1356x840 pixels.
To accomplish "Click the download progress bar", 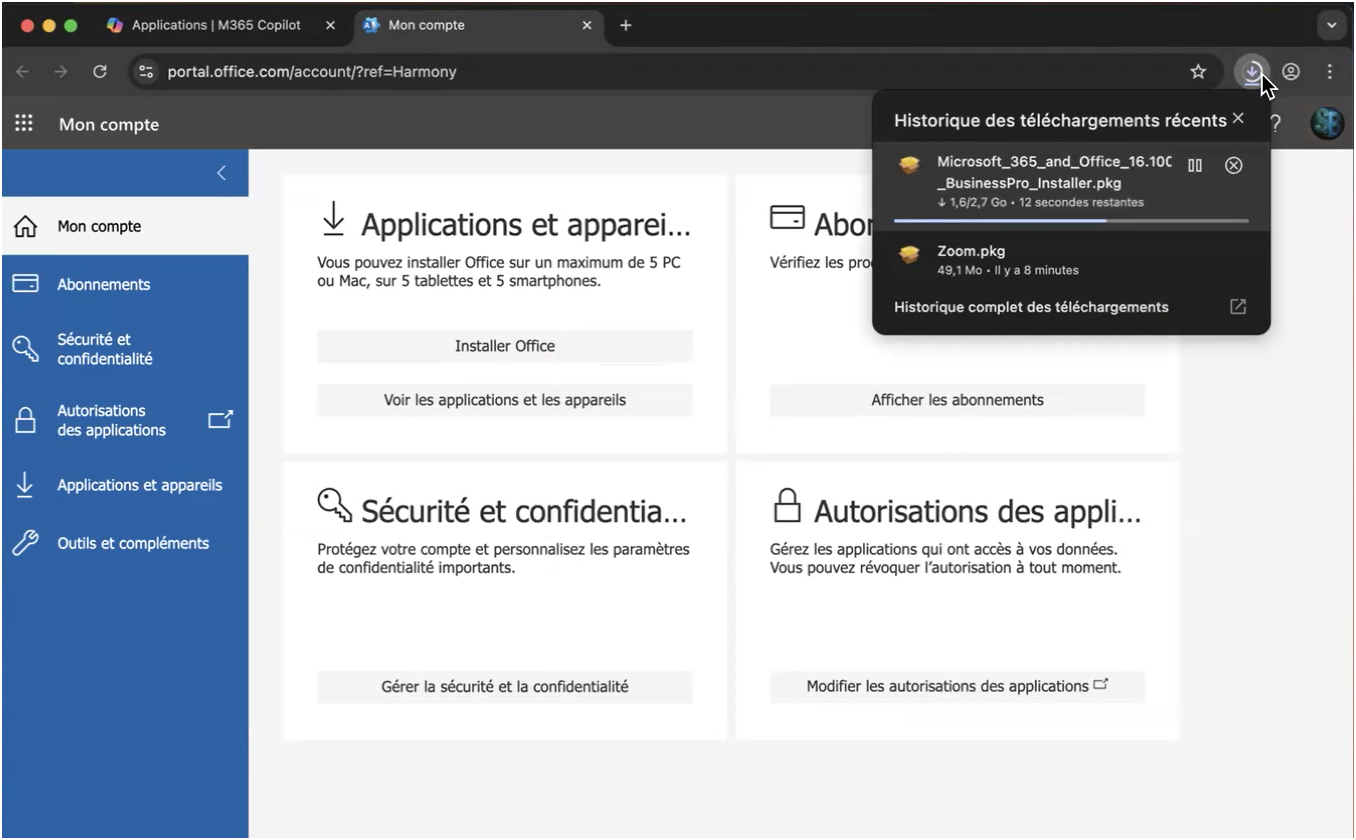I will [x=1070, y=220].
